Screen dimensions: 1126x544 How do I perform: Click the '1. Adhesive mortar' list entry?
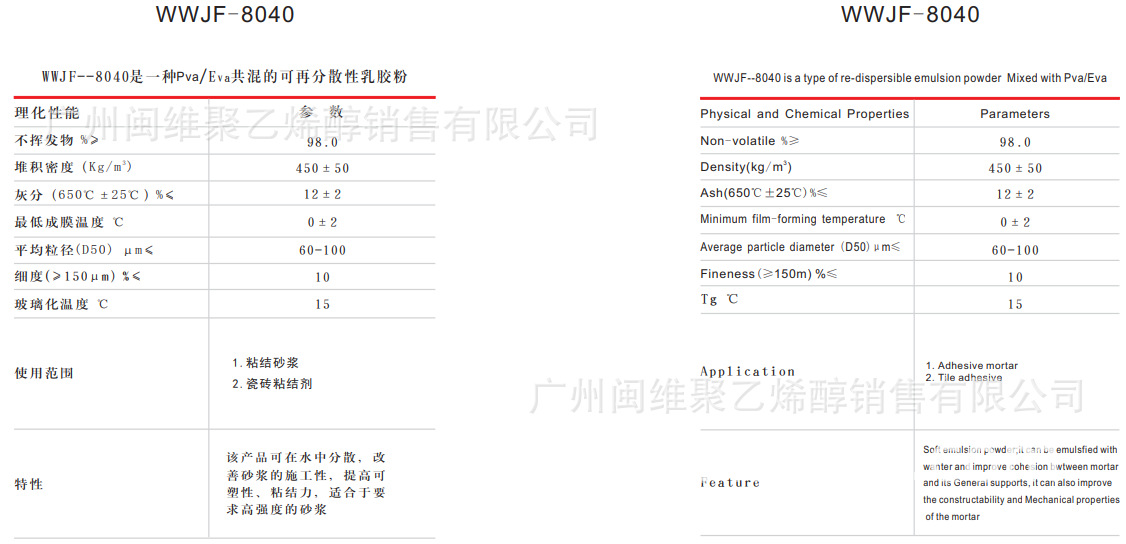click(x=972, y=365)
